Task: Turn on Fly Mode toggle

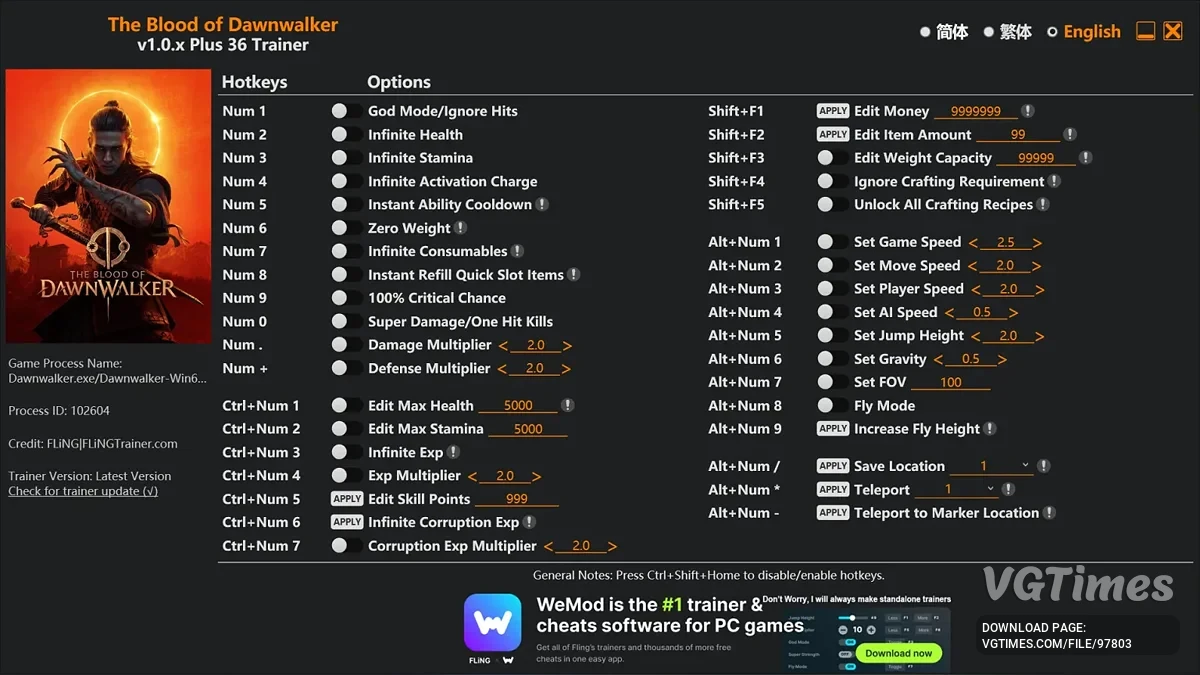Action: click(x=832, y=405)
